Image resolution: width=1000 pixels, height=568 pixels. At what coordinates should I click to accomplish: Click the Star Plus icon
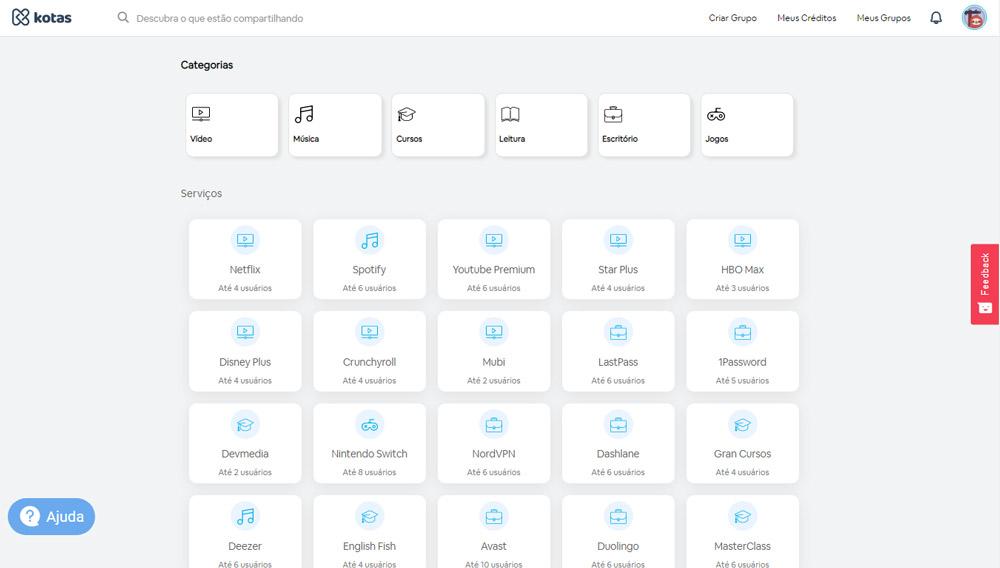coord(618,240)
